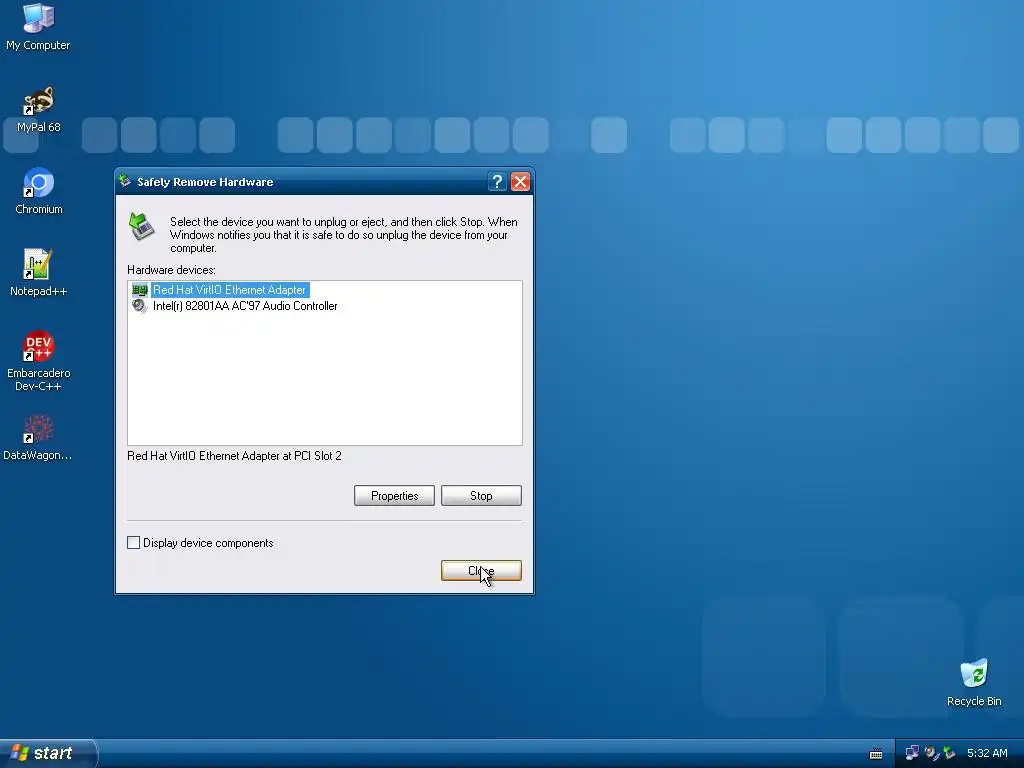Open the Chromium desktop shortcut
The width and height of the screenshot is (1024, 768).
[x=39, y=191]
